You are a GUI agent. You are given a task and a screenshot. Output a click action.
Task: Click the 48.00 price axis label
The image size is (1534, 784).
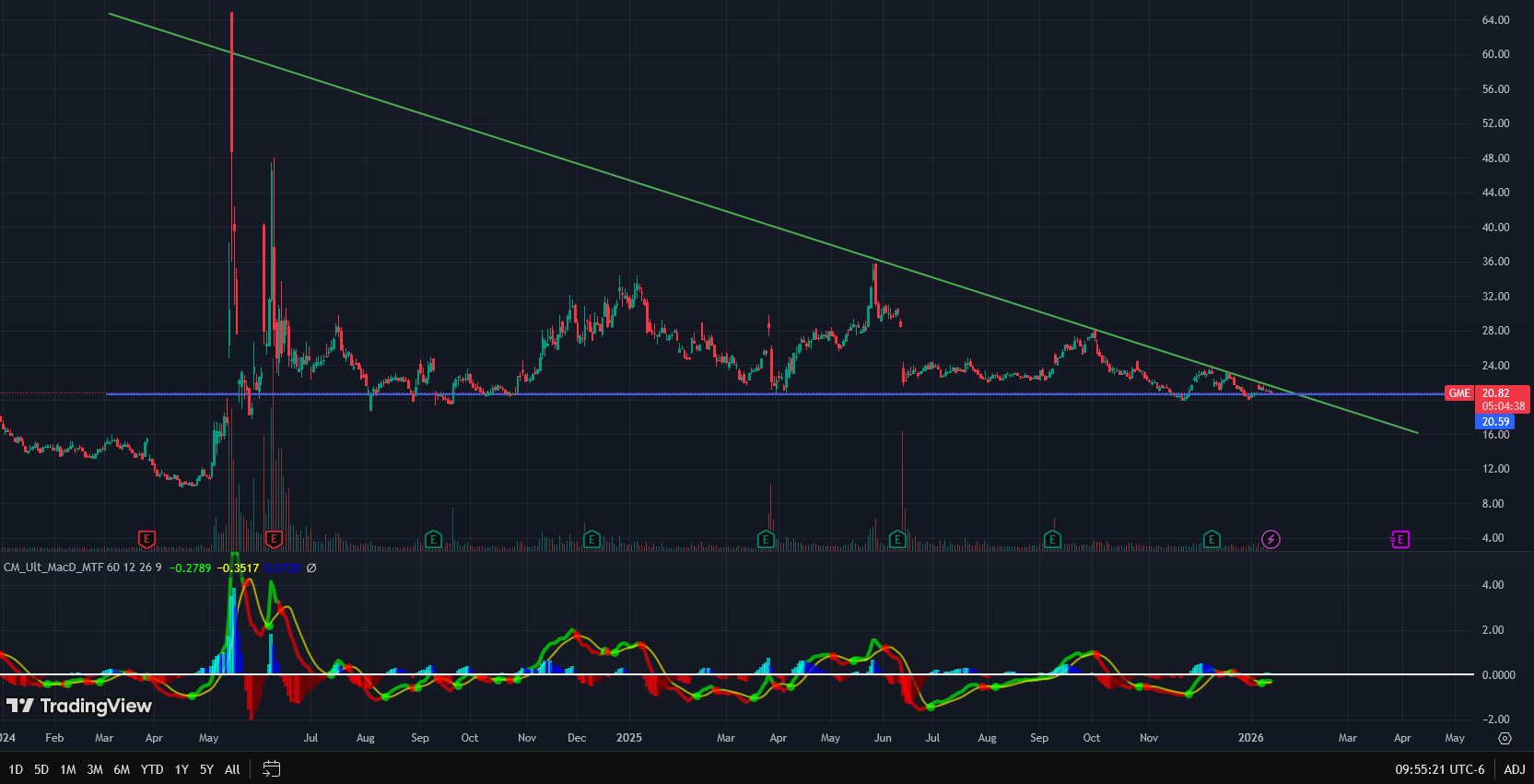1495,158
